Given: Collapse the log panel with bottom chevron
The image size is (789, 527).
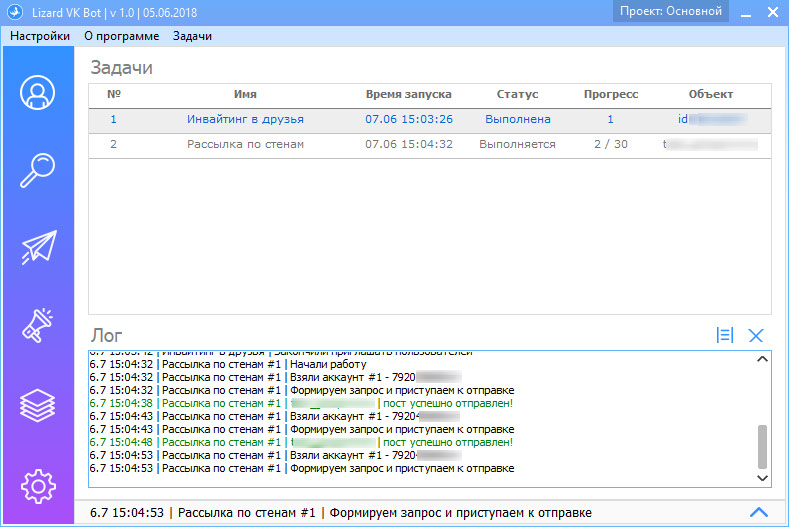Looking at the screenshot, I should click(758, 512).
